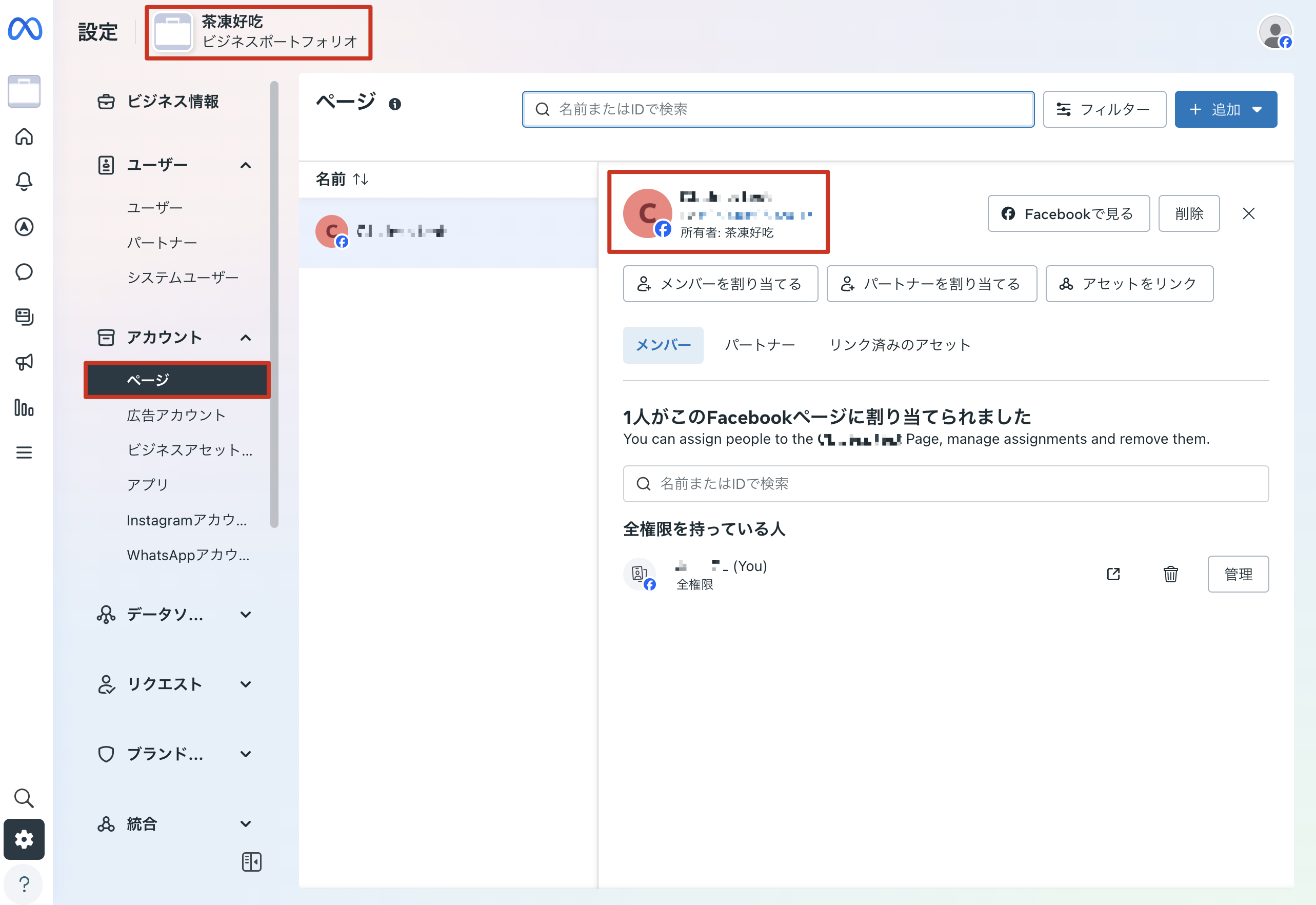The image size is (1316, 905).
Task: Open the 追加 dropdown button
Action: coord(1225,109)
